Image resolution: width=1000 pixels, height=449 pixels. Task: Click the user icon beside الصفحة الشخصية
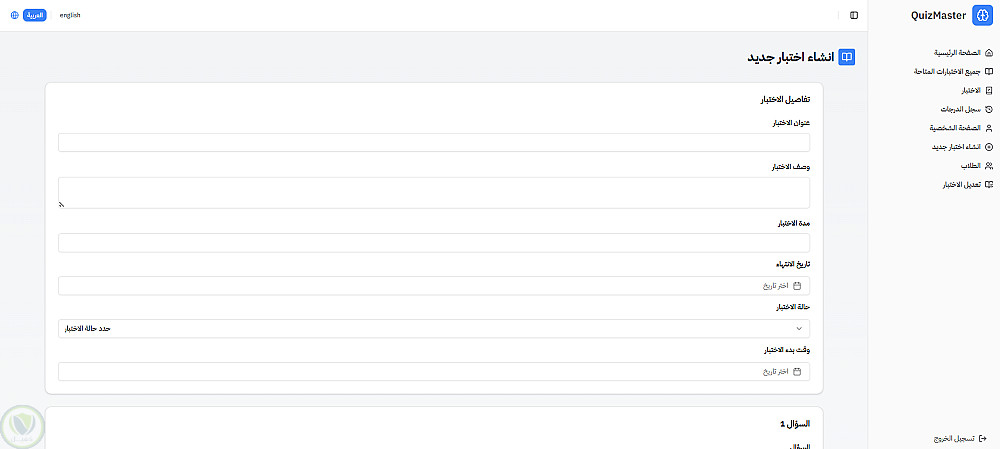pyautogui.click(x=989, y=128)
